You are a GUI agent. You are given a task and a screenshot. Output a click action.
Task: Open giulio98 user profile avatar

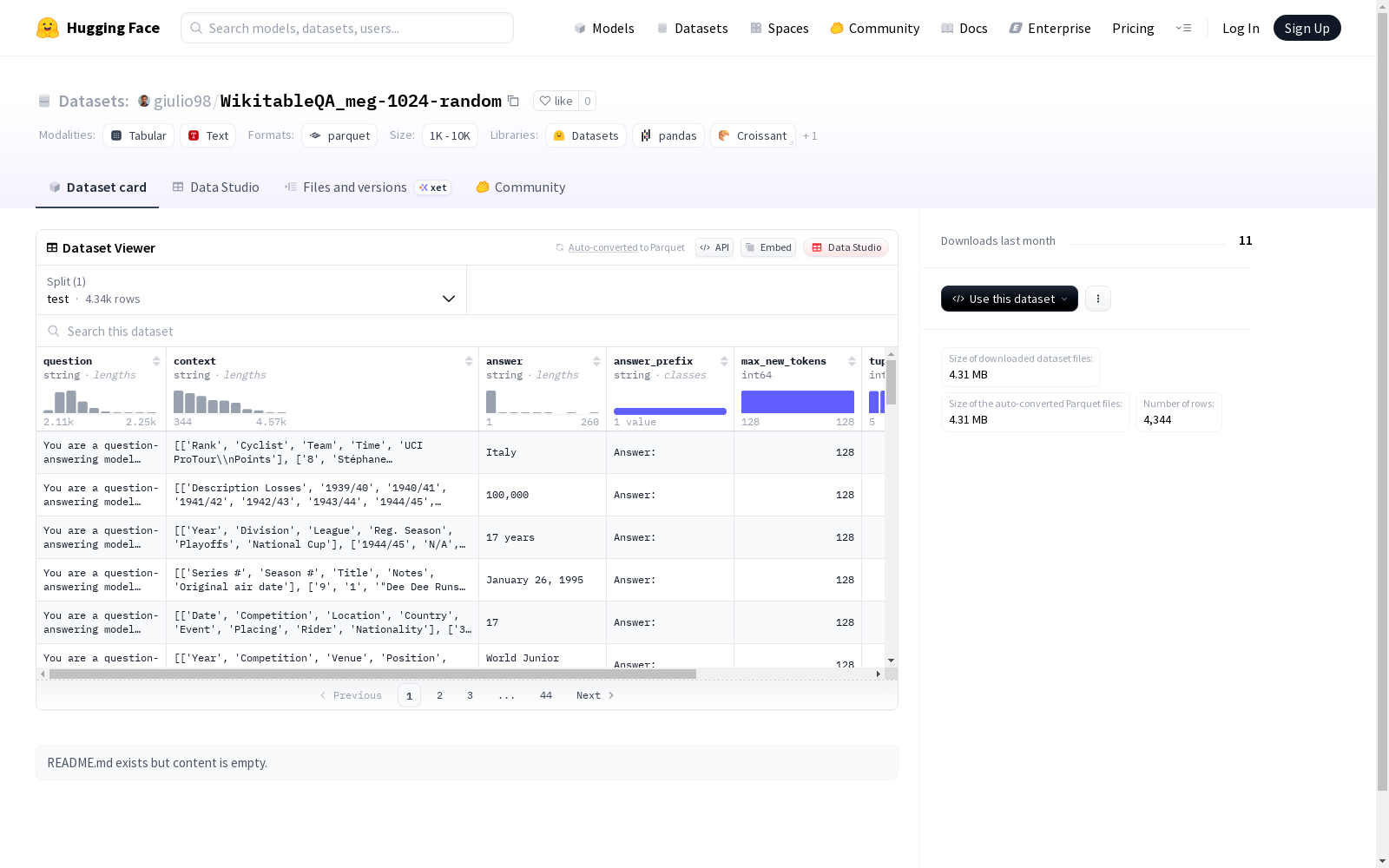144,101
